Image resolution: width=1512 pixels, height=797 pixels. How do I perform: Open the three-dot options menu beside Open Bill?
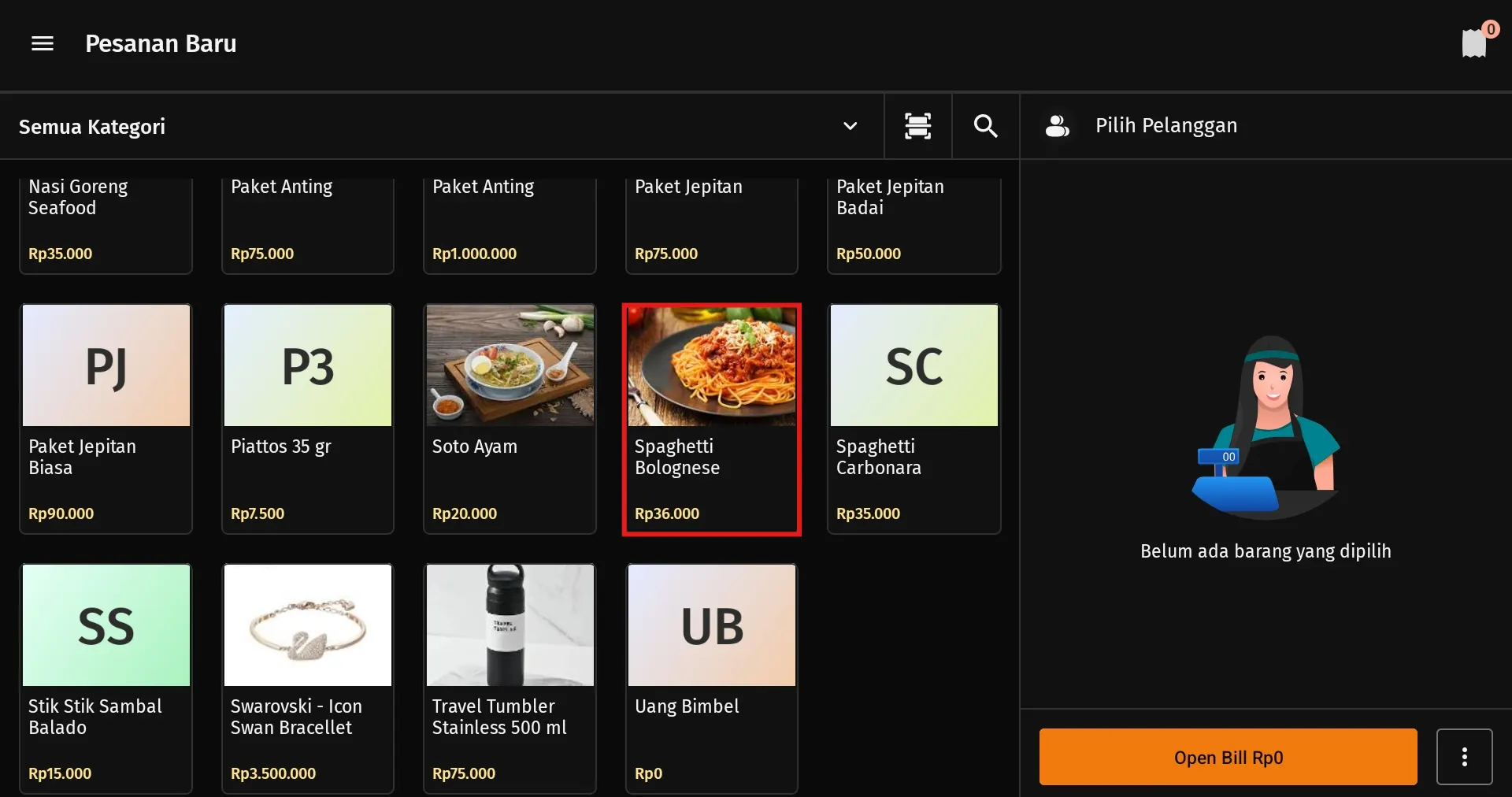1464,757
